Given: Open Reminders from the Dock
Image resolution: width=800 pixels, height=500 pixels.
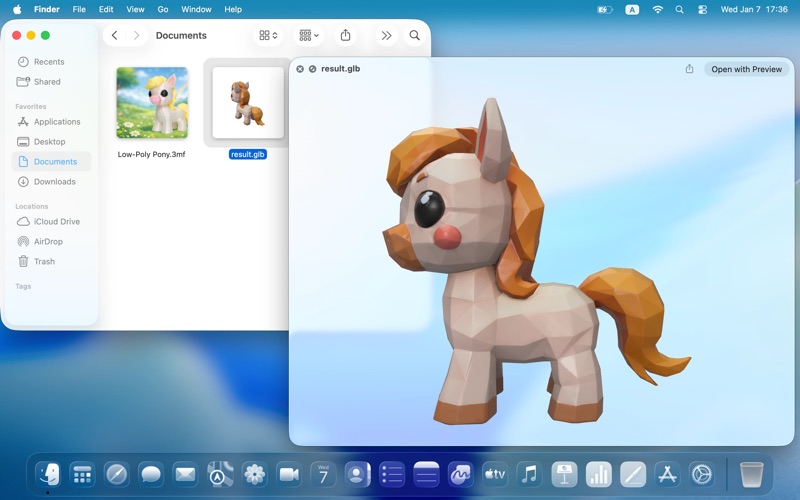Looking at the screenshot, I should (x=392, y=474).
